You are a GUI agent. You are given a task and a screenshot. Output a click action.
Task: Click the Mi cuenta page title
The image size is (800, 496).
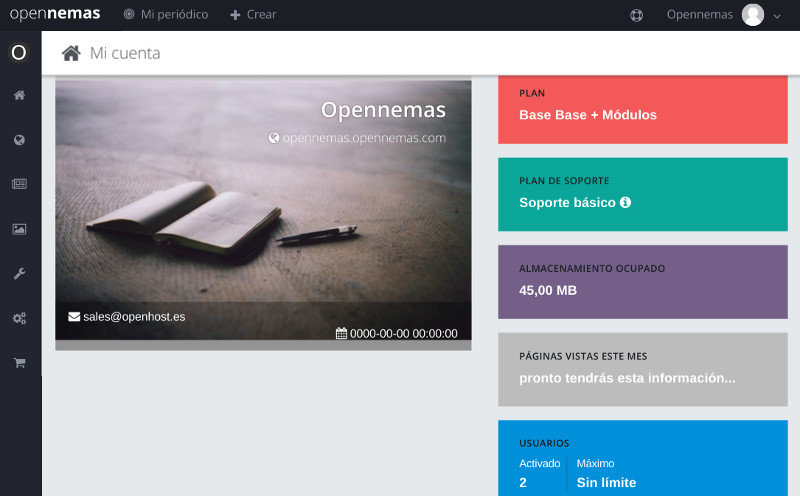point(125,53)
